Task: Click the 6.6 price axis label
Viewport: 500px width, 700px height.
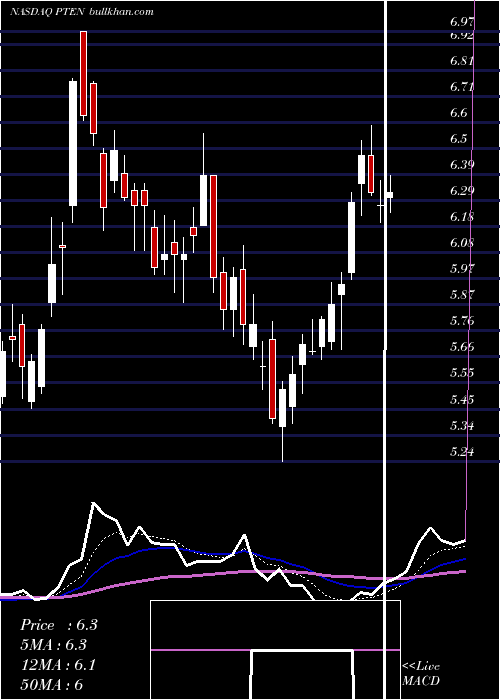Action: [459, 112]
